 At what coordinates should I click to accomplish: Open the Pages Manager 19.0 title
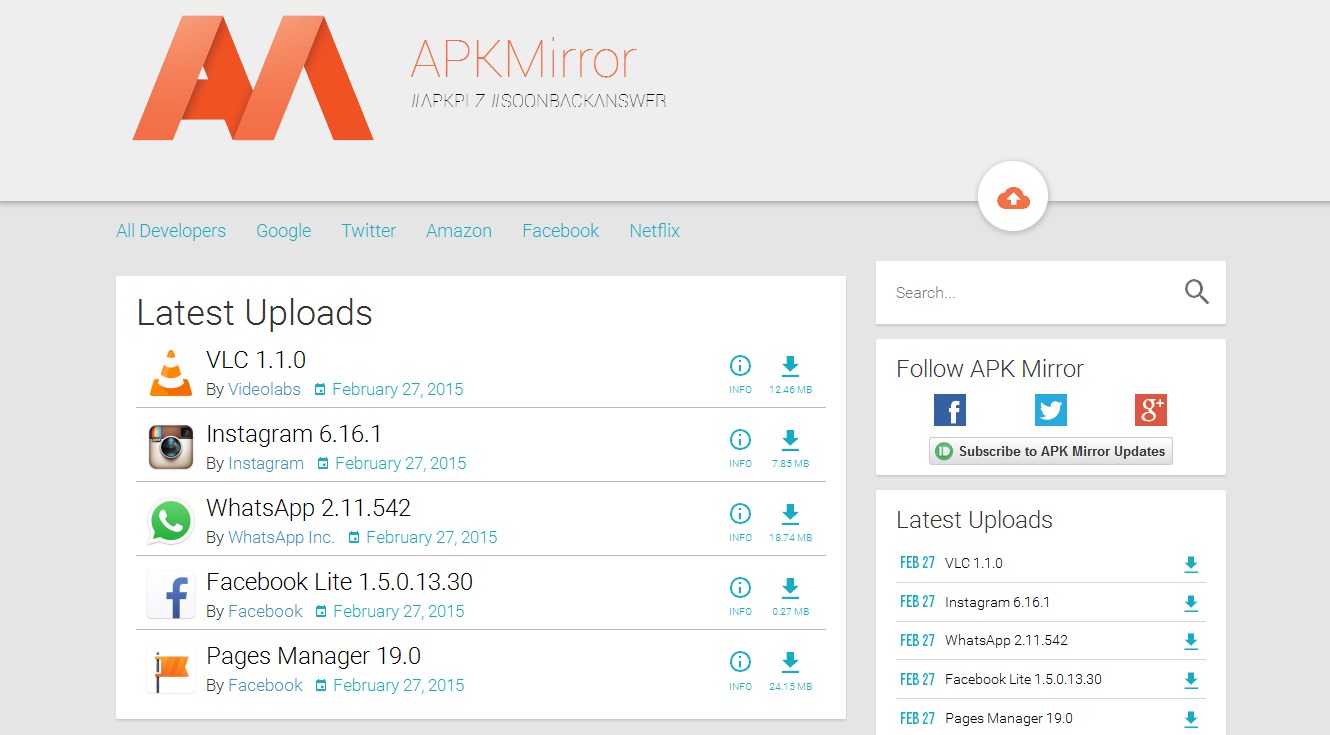pos(313,657)
